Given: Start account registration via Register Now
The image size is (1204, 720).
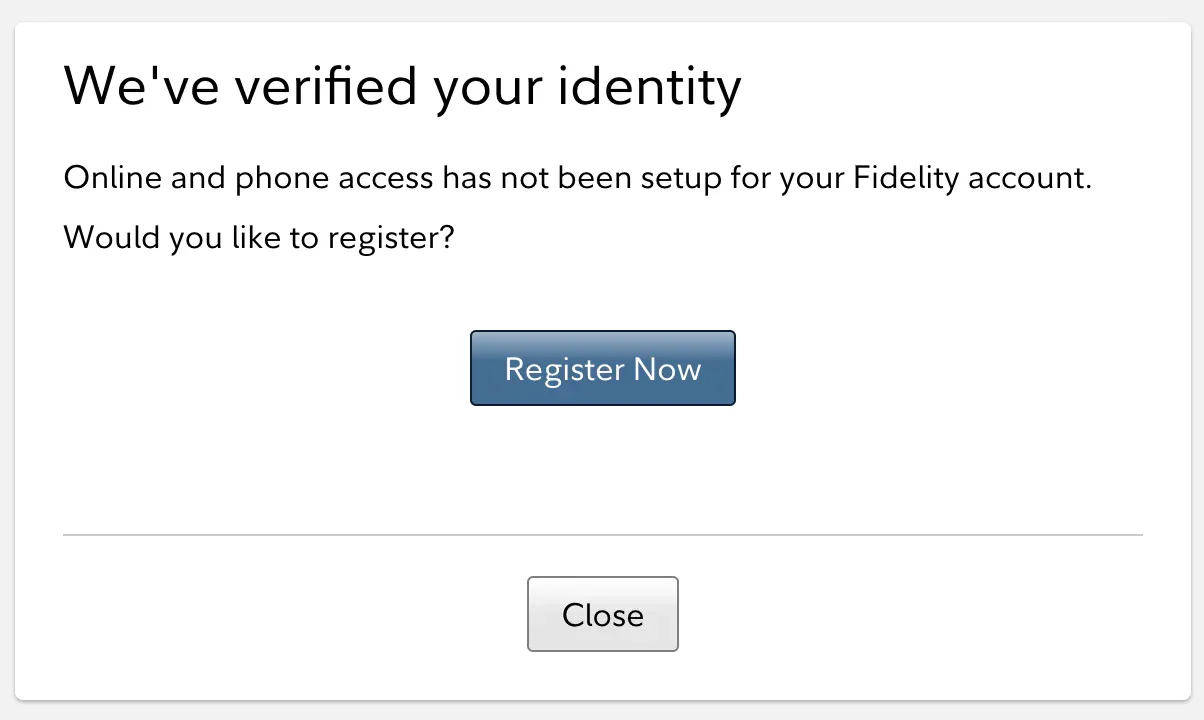Looking at the screenshot, I should point(602,367).
